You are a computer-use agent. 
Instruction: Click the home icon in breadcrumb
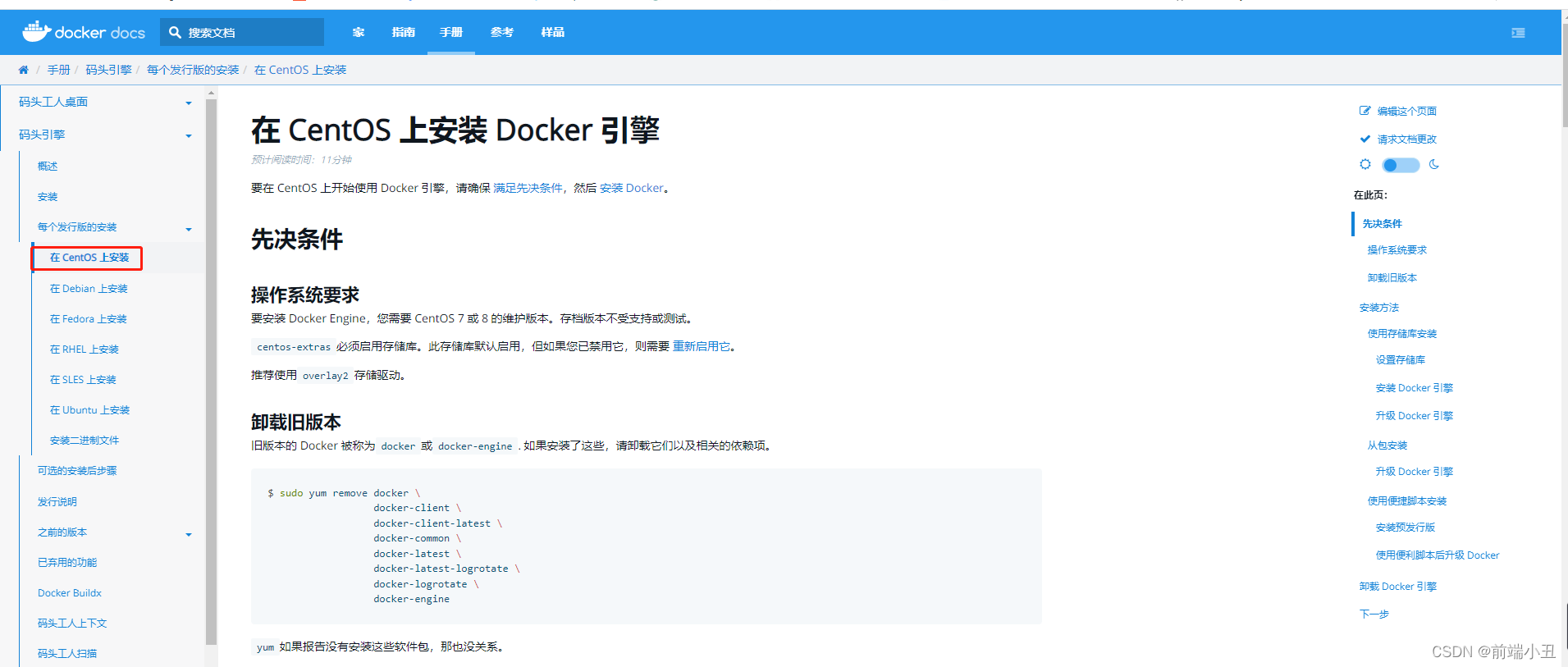[23, 70]
